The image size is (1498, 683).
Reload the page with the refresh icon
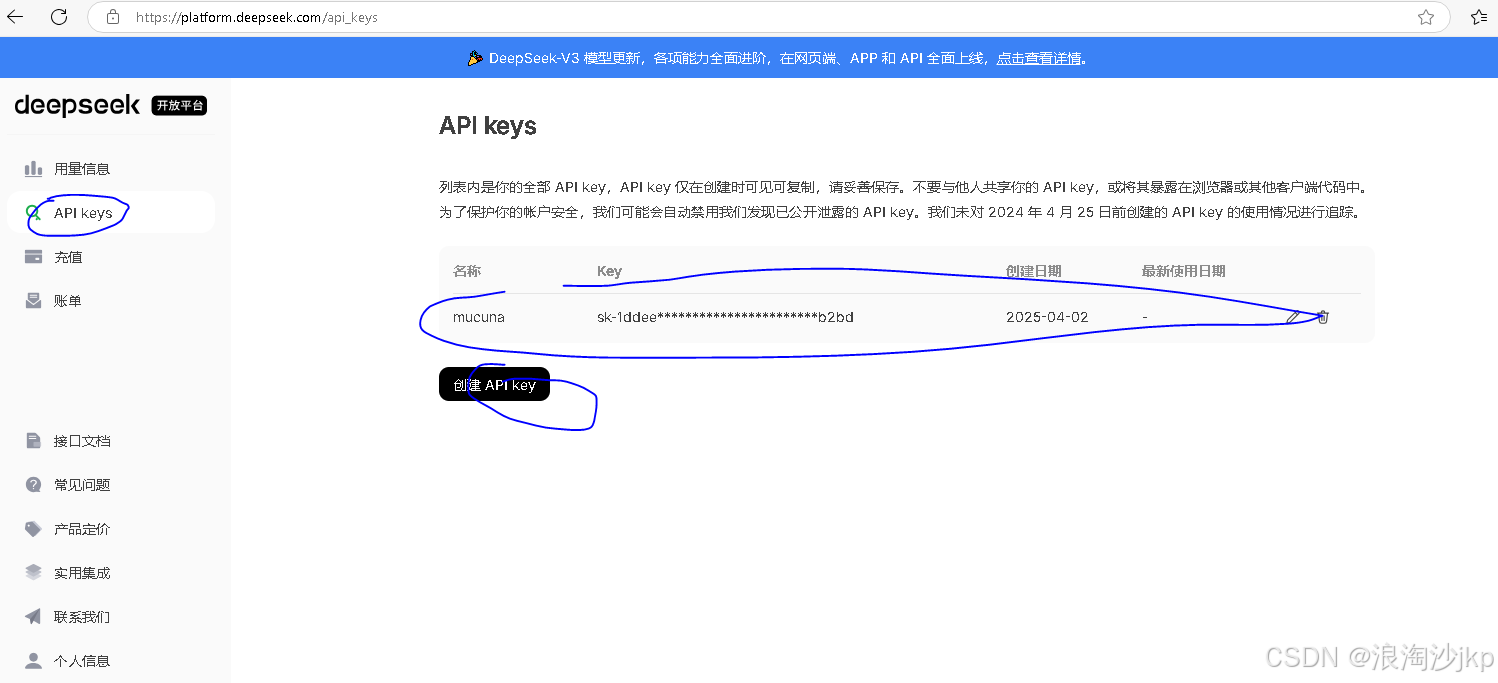tap(59, 16)
